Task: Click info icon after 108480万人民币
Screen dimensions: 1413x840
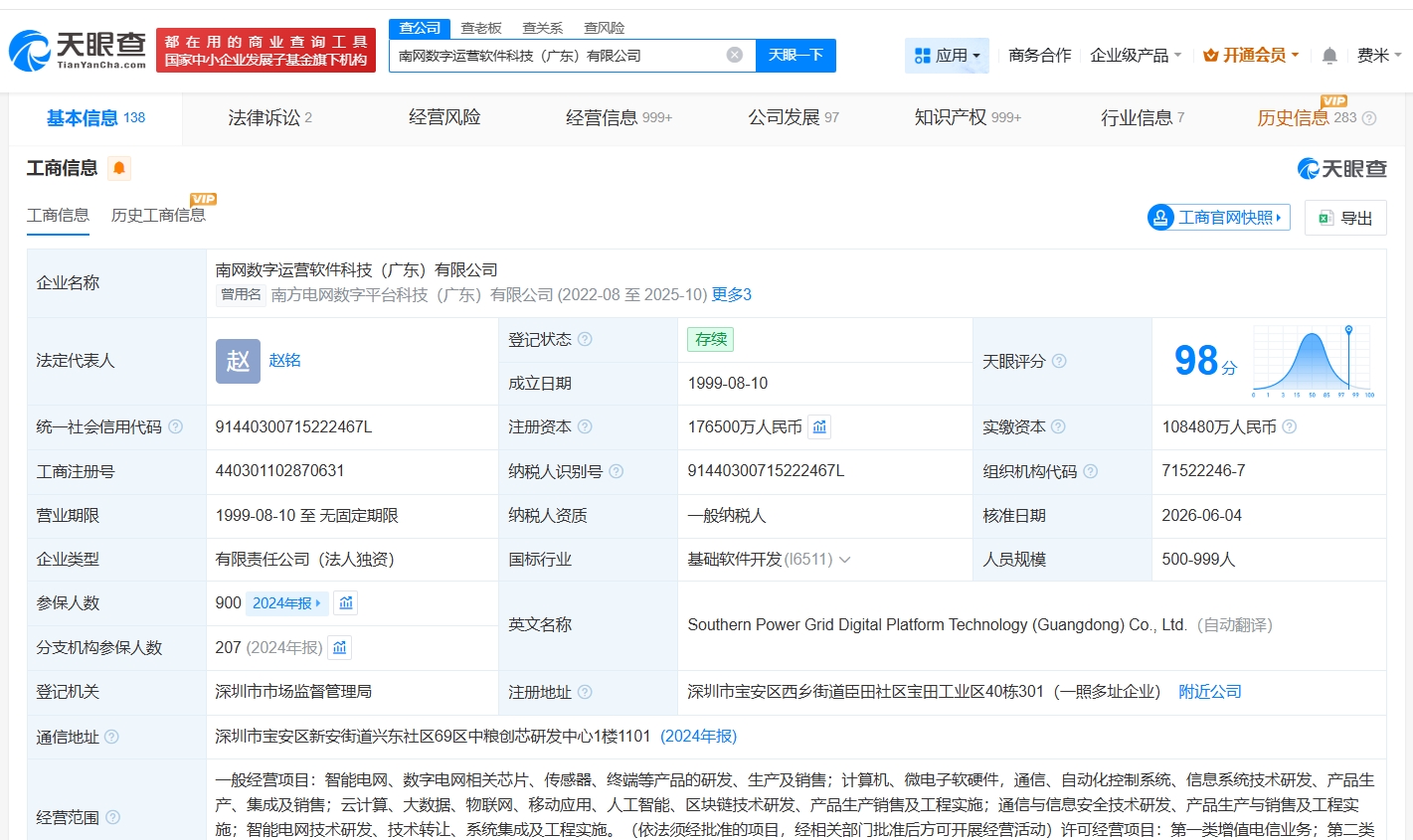Action: [x=1289, y=426]
